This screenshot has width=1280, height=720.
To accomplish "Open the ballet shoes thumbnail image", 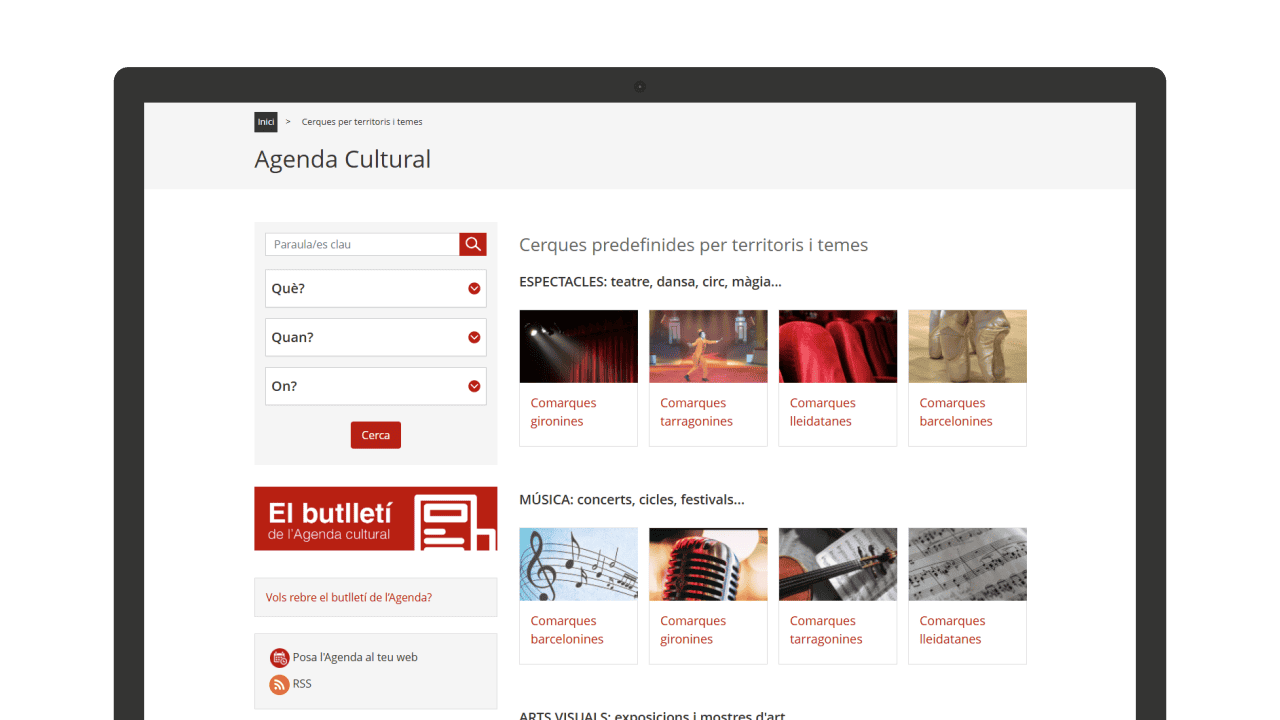I will (967, 346).
